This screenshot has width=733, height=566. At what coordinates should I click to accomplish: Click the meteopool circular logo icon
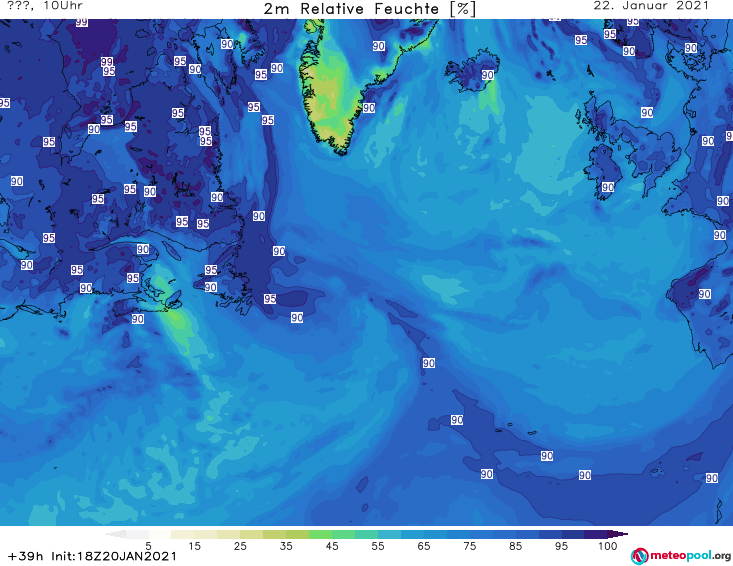(x=639, y=556)
